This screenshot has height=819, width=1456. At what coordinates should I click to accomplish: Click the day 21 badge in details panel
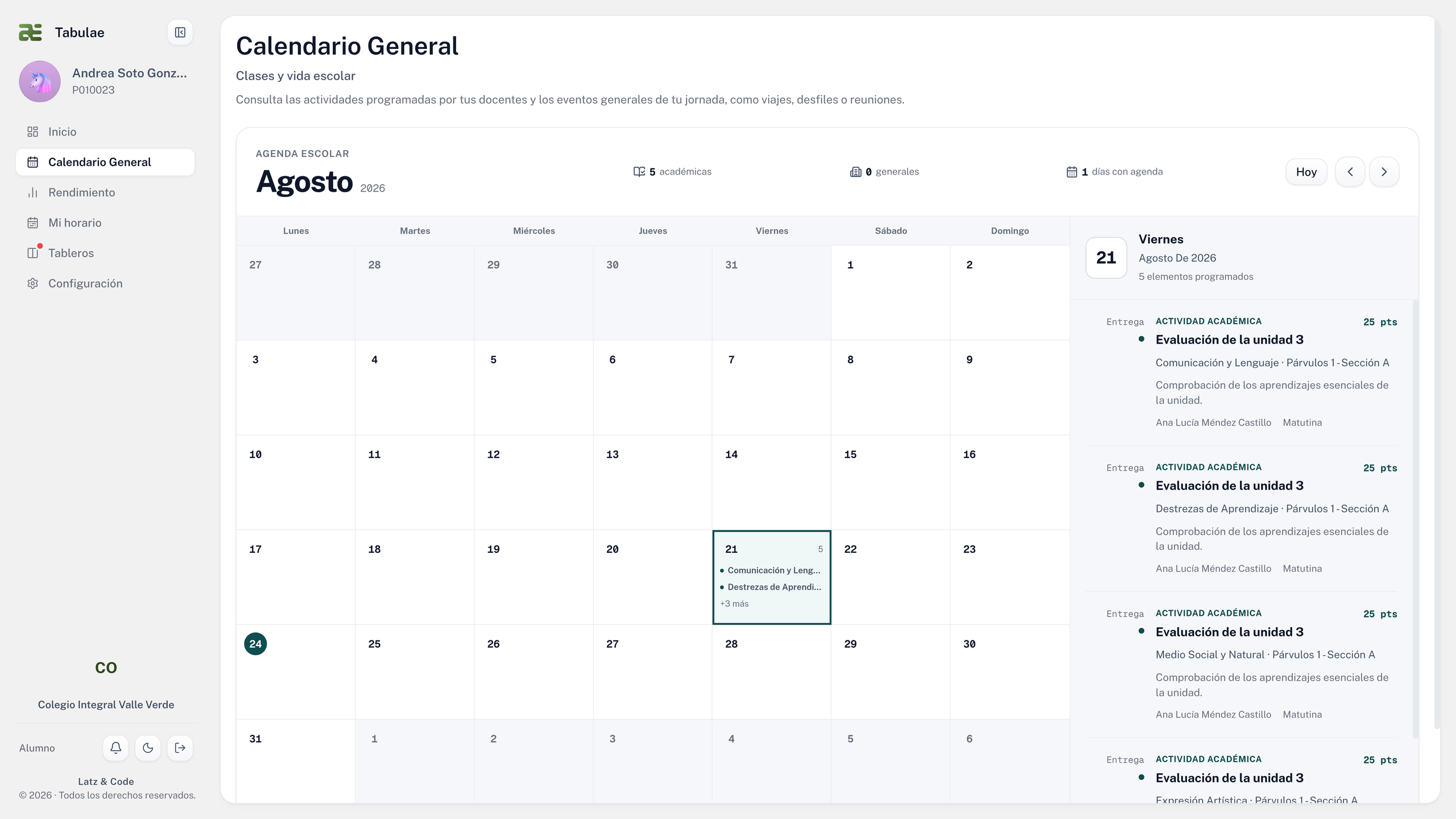point(1106,258)
